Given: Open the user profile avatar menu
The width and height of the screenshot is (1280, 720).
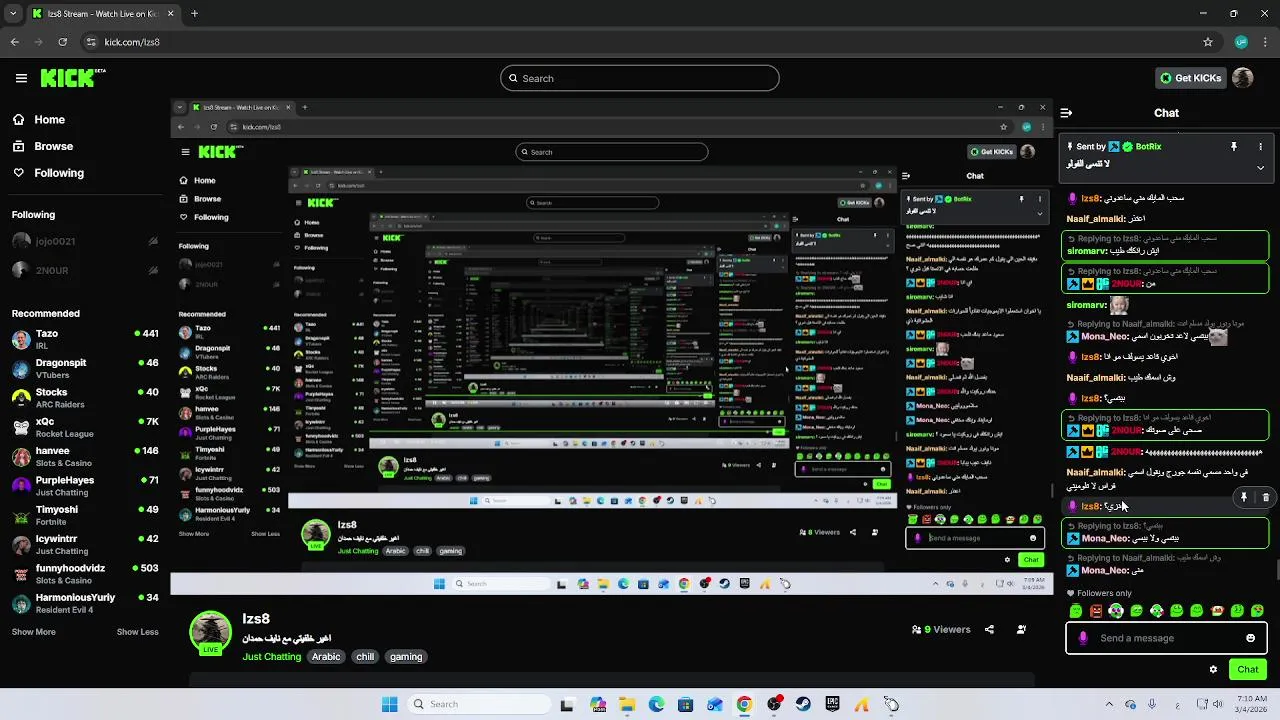Looking at the screenshot, I should [x=1243, y=78].
